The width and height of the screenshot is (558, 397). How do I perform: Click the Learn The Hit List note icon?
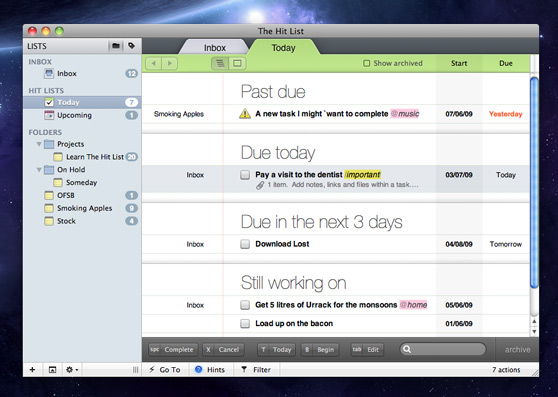pyautogui.click(x=58, y=157)
